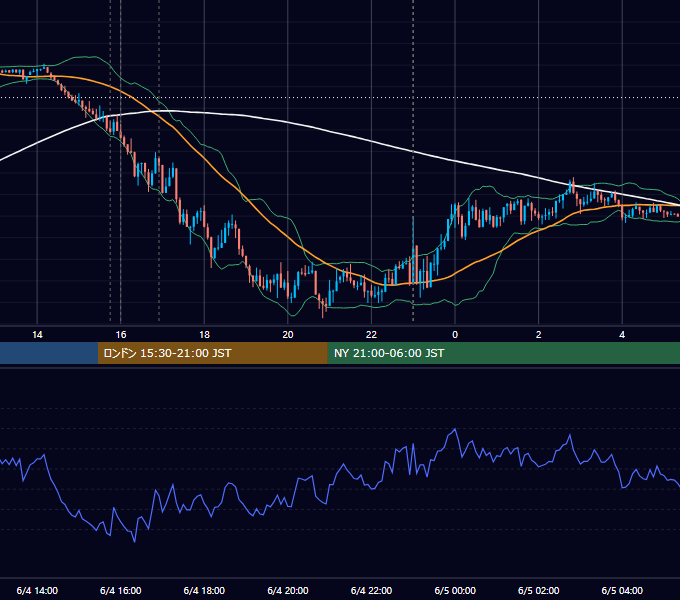Click the oscillator low point after 6/4 16:00
Image resolution: width=680 pixels, height=600 pixels.
[x=134, y=541]
